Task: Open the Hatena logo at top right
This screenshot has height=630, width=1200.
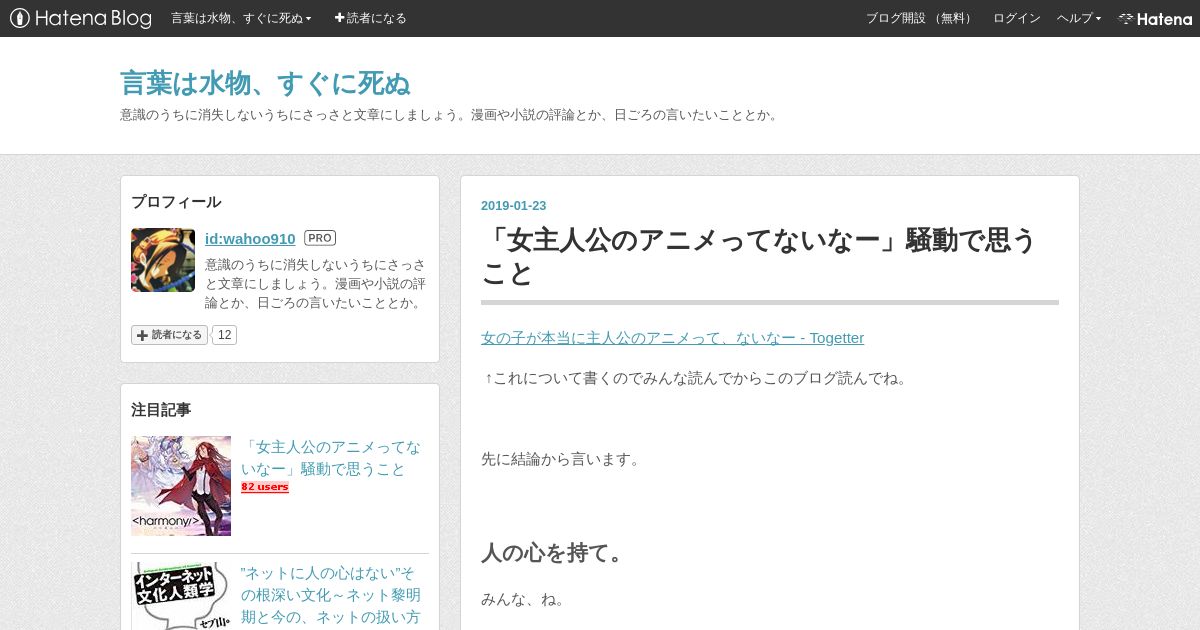Action: tap(1155, 18)
